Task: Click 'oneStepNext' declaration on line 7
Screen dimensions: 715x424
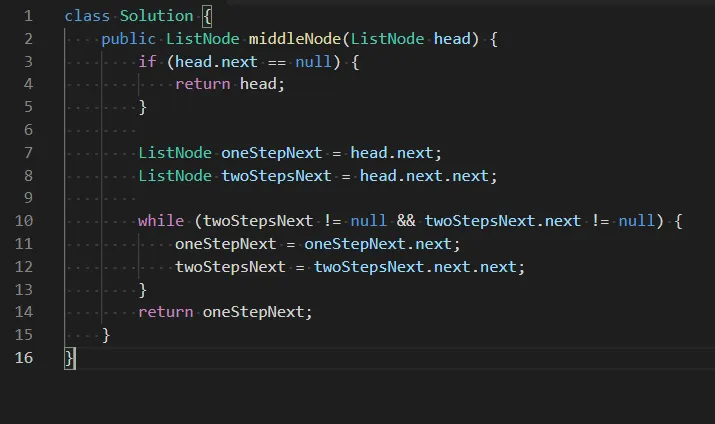Action: (272, 153)
